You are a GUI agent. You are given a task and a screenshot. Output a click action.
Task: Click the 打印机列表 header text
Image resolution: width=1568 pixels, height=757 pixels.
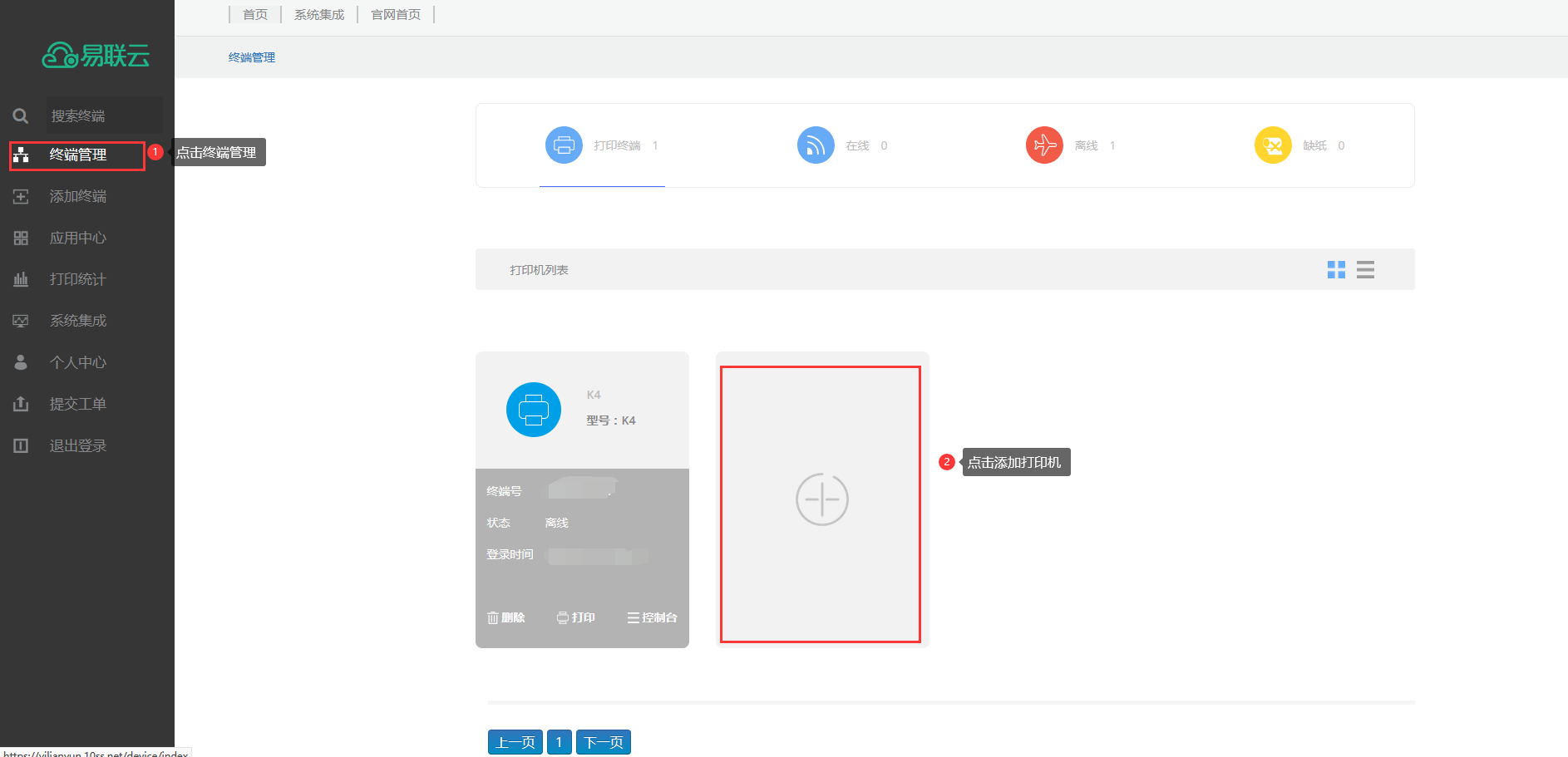[x=539, y=270]
